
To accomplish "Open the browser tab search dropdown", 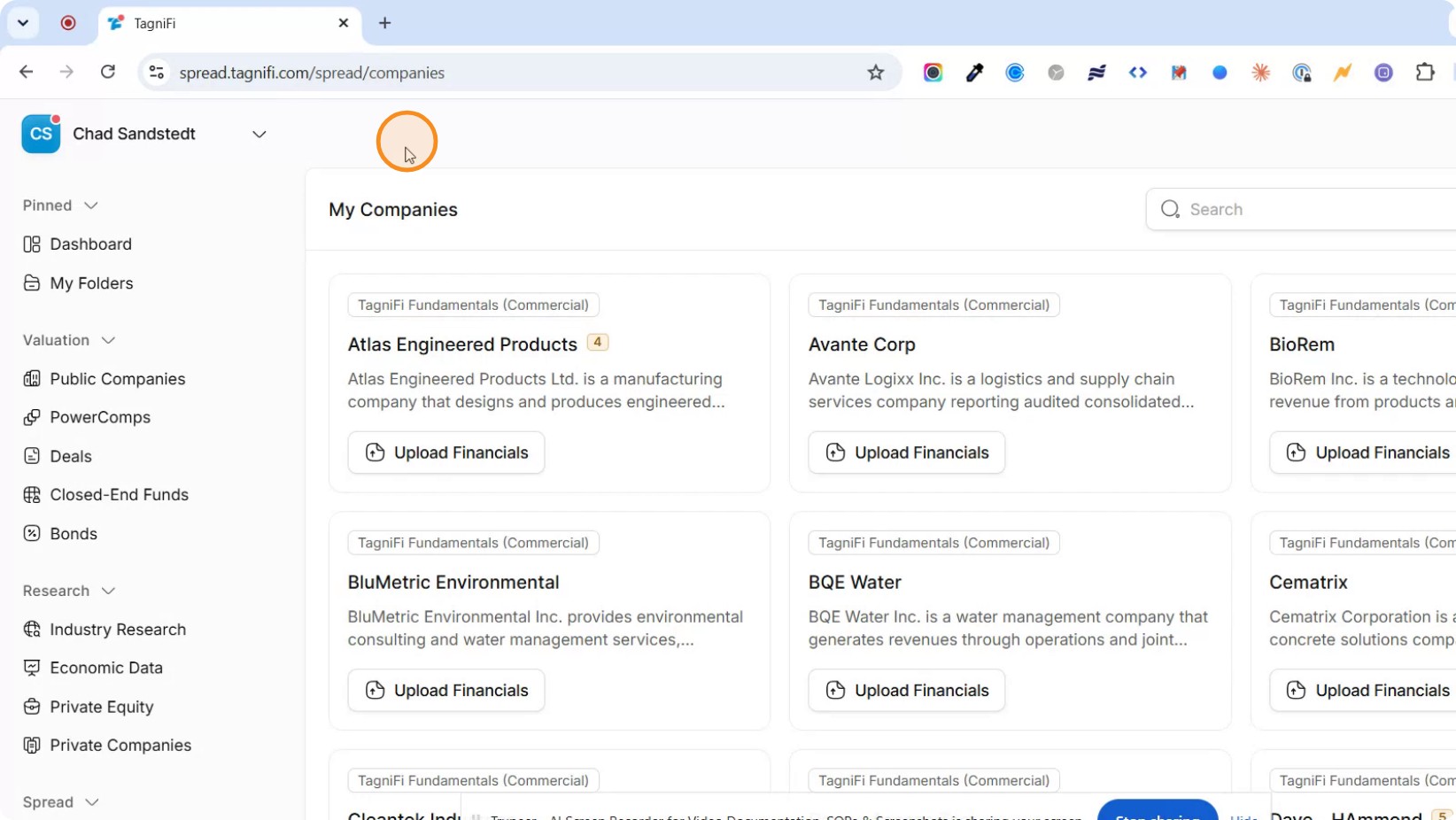I will point(23,23).
